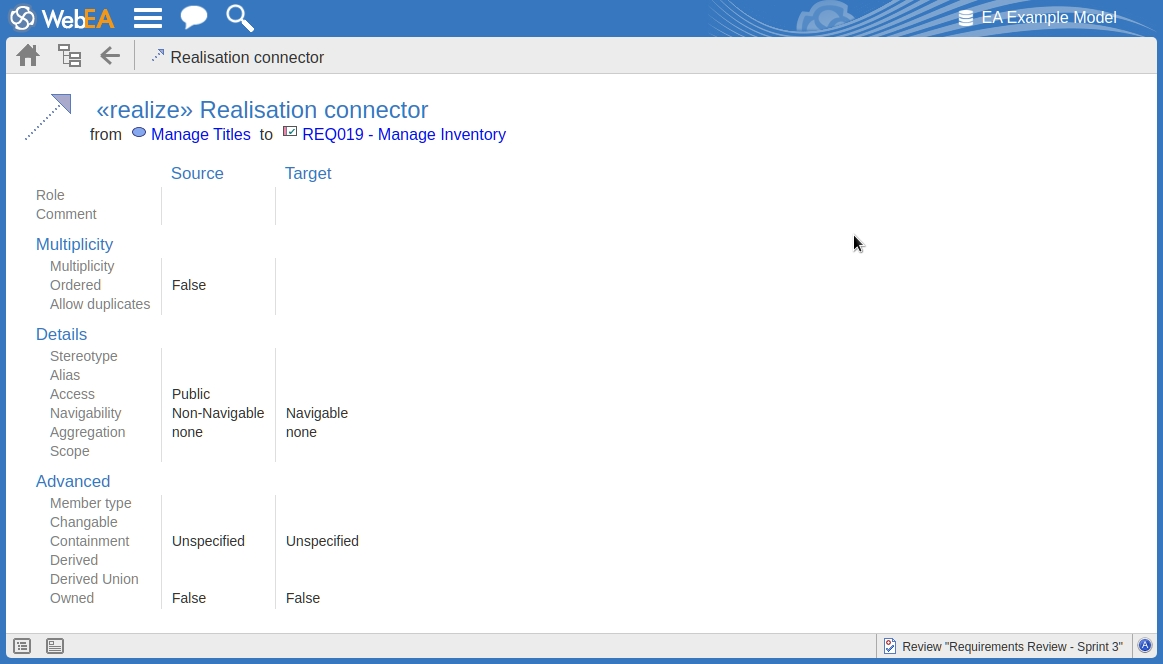The image size is (1163, 664).
Task: Collapse the Multiplicity section heading
Action: click(74, 244)
